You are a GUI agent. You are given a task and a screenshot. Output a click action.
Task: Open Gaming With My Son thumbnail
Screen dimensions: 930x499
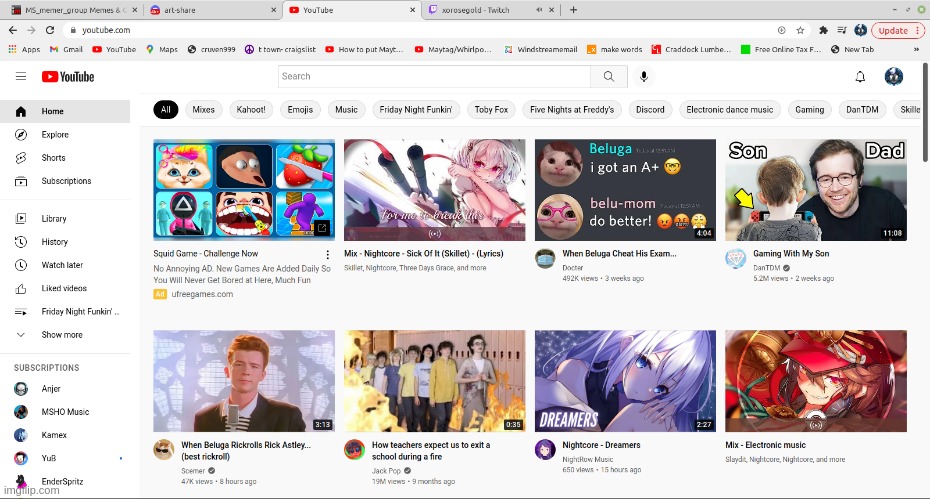tap(816, 190)
